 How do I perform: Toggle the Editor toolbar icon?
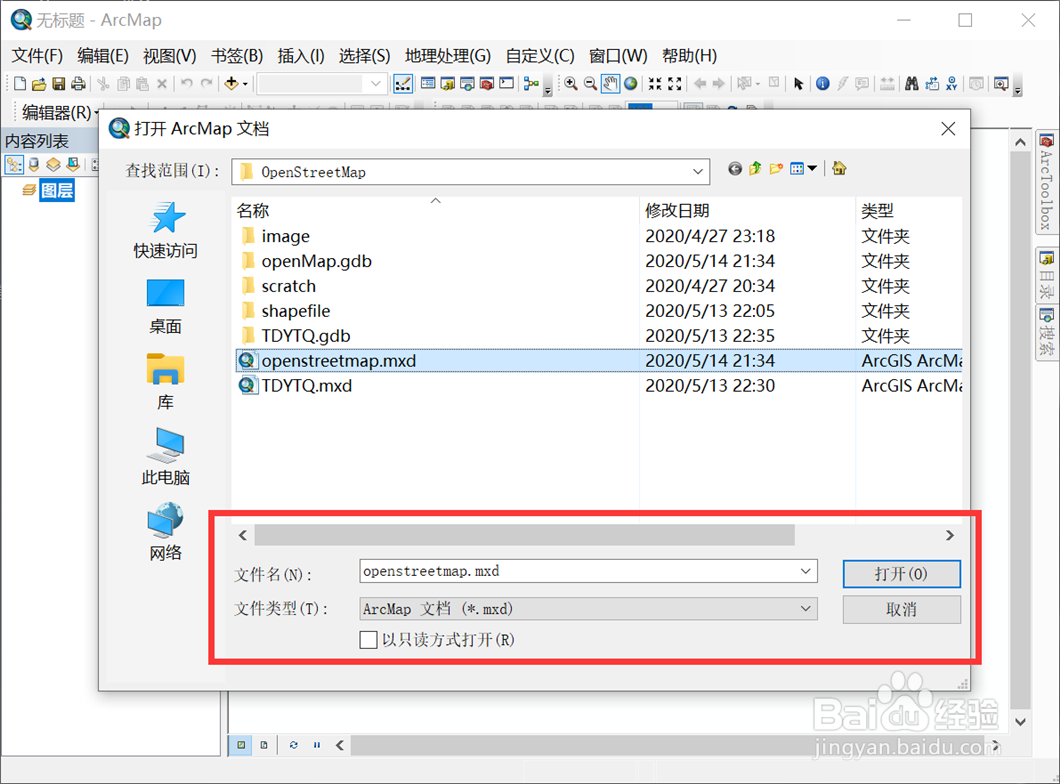403,83
